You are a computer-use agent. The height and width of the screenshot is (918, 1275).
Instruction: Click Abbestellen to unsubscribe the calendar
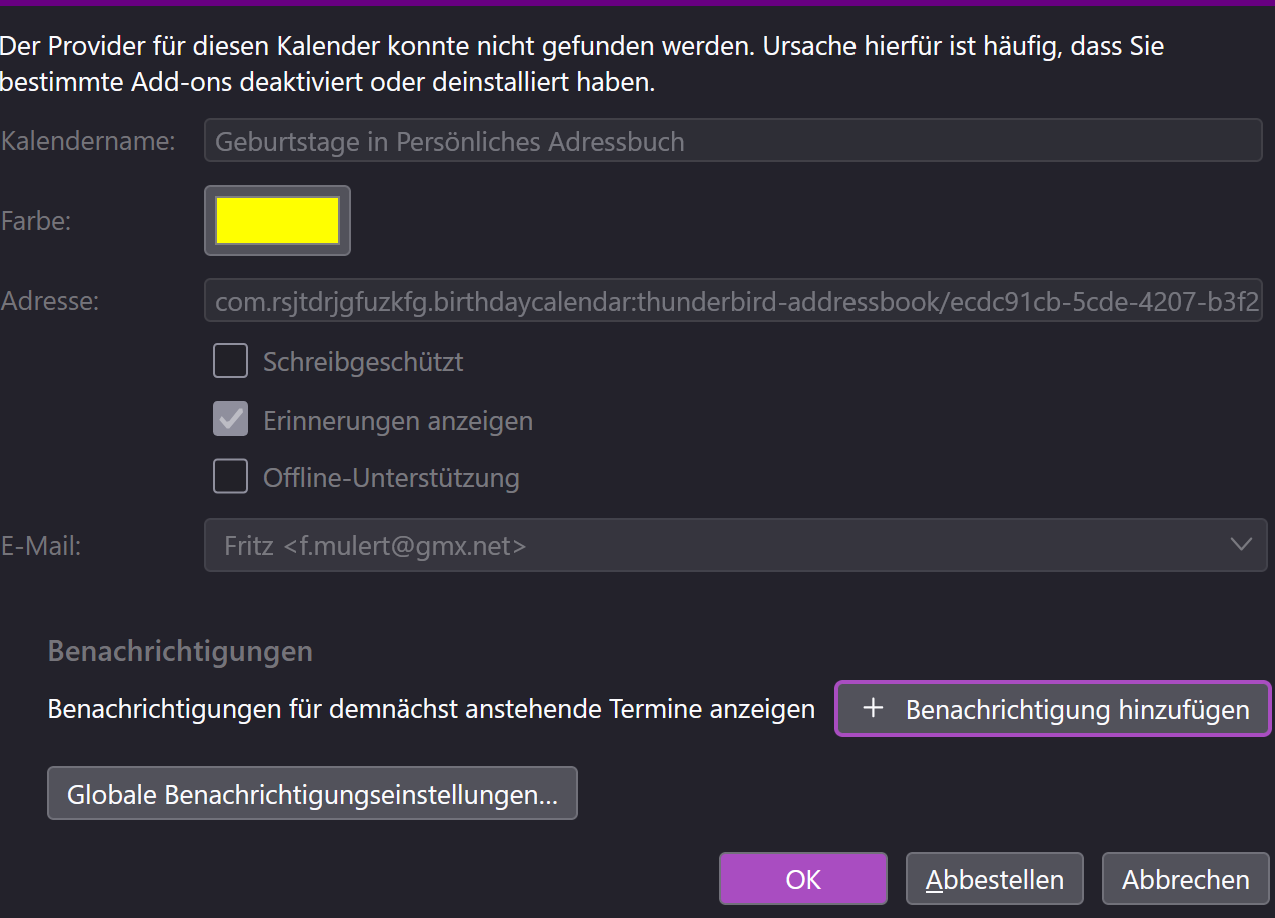pos(994,879)
